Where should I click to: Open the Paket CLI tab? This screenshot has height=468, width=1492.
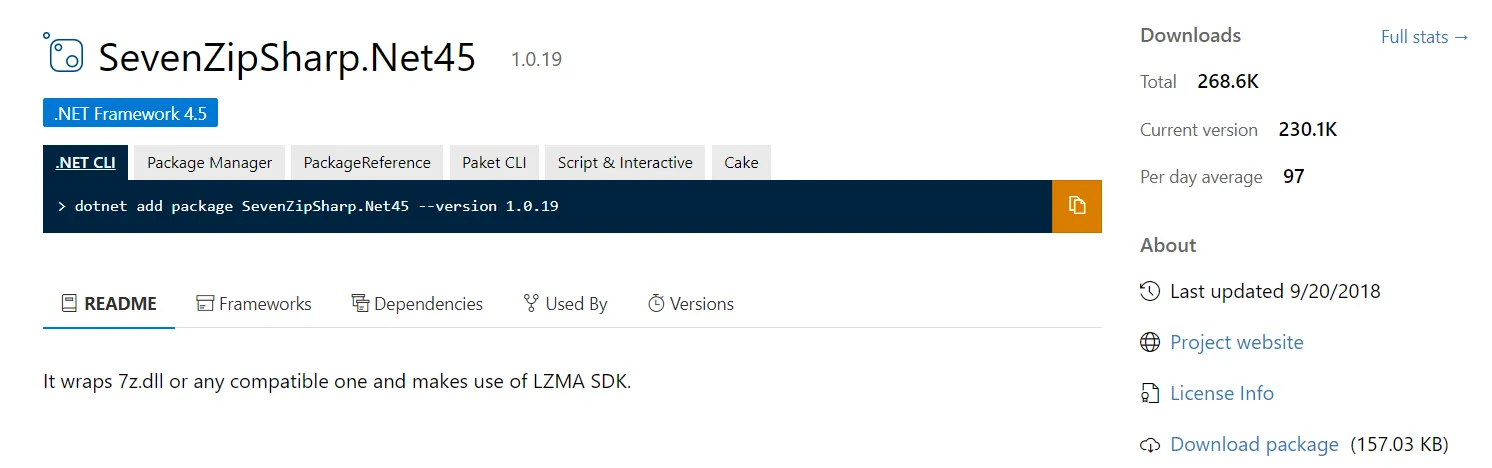point(494,163)
